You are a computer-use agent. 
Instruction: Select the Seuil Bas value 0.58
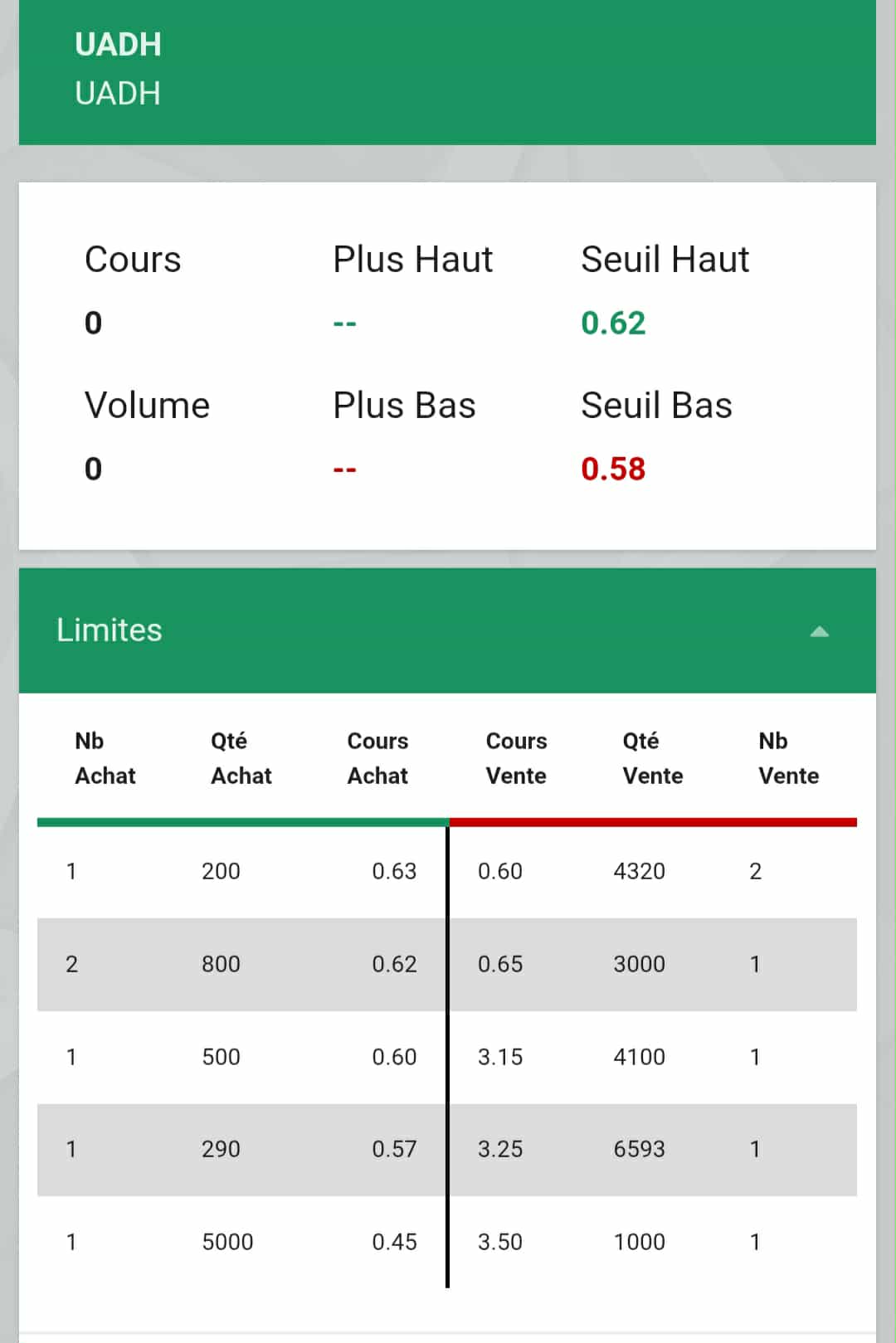(613, 469)
